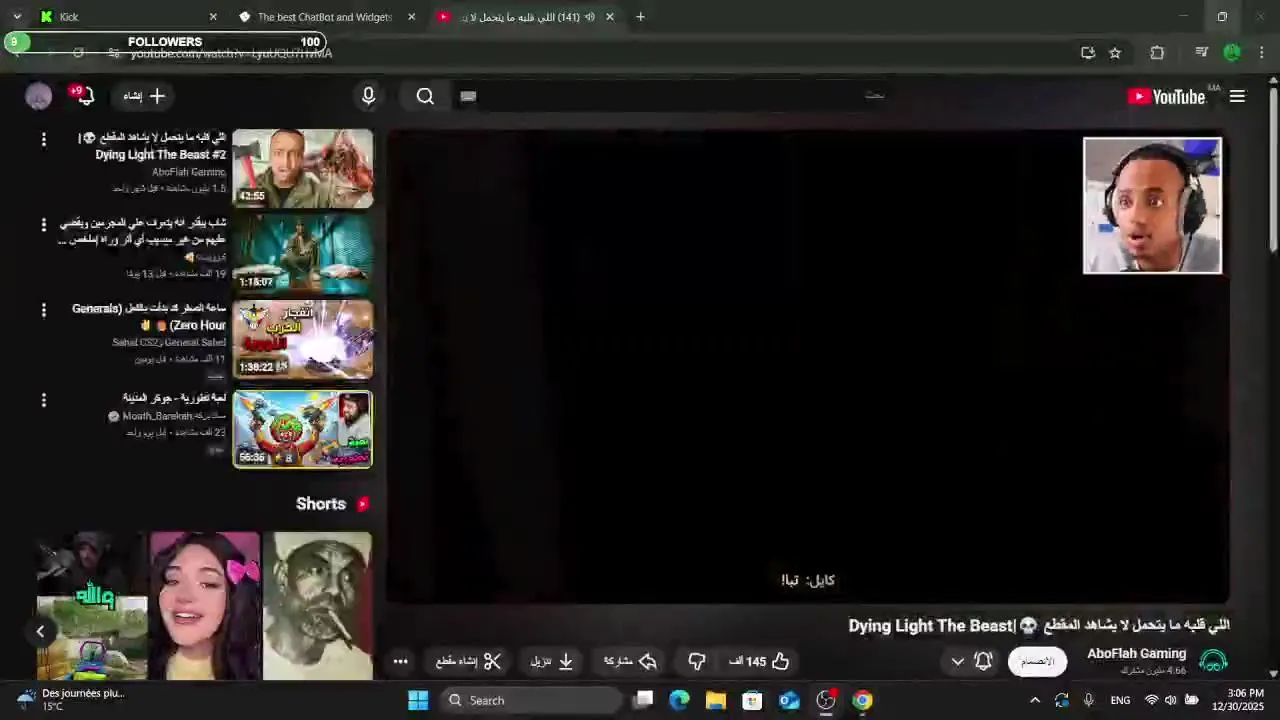
Task: Click the video player area
Action: (808, 366)
